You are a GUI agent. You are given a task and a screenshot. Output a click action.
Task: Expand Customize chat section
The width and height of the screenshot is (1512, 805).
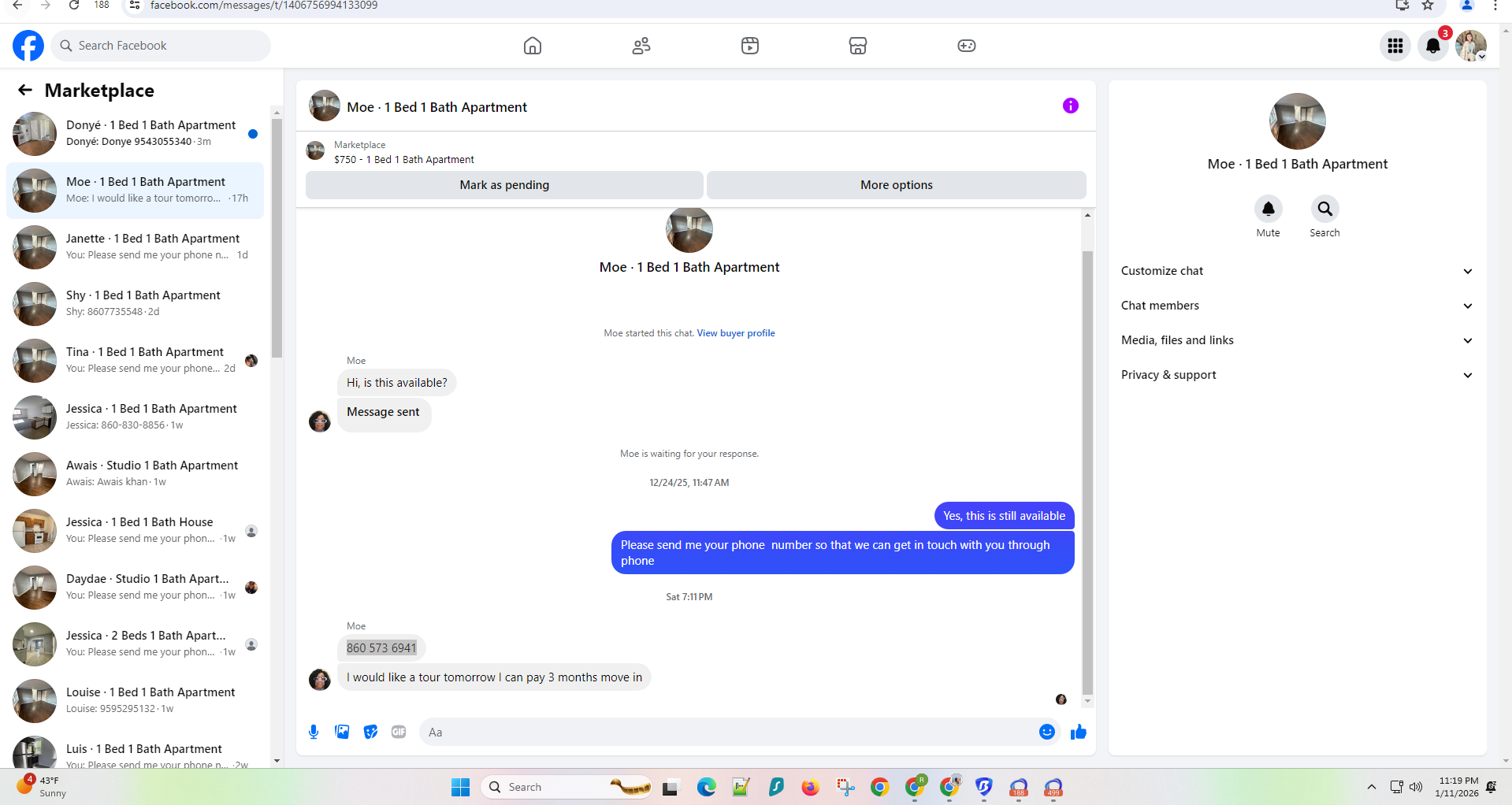click(x=1297, y=271)
